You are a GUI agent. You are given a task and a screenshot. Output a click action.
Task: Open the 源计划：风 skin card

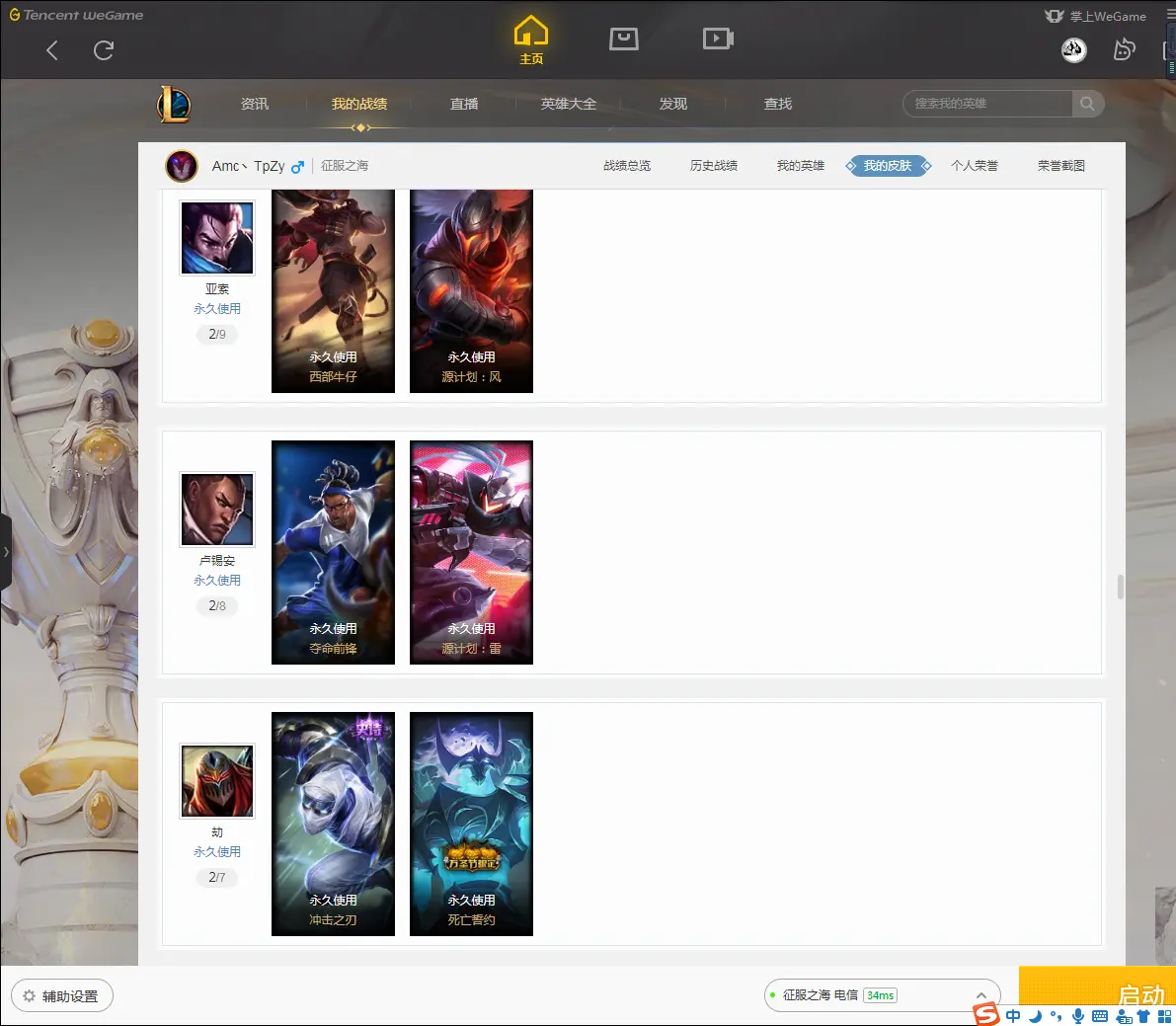click(x=471, y=291)
